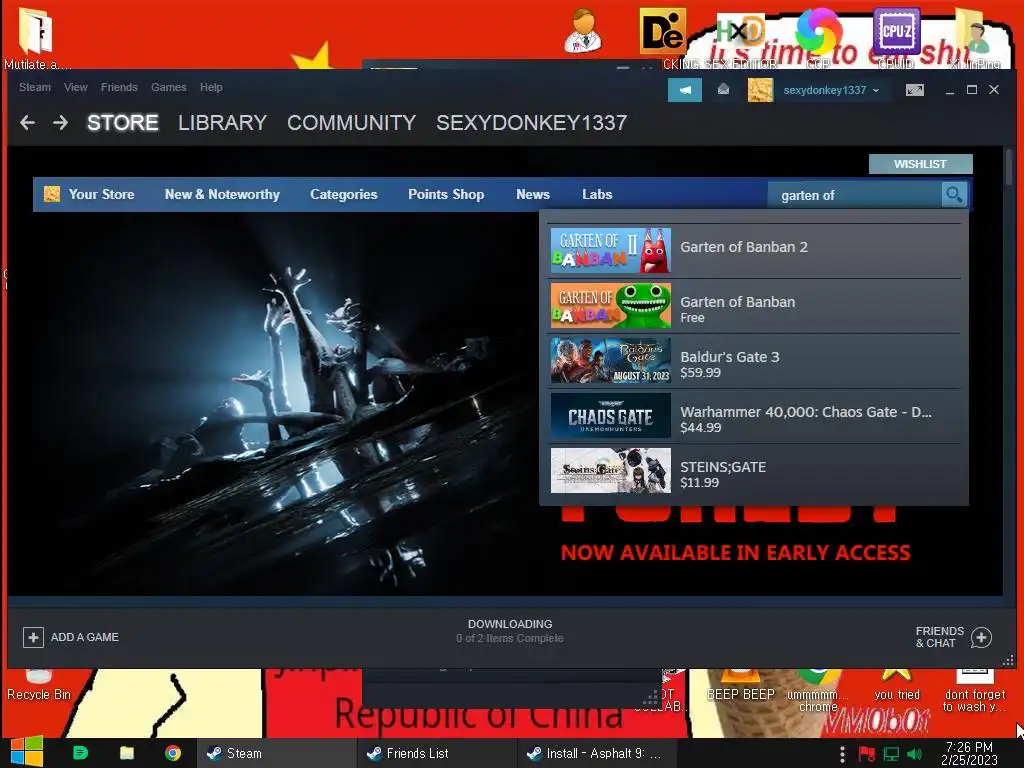This screenshot has width=1024, height=768.
Task: Open the green chat app in taskbar
Action: [x=80, y=753]
